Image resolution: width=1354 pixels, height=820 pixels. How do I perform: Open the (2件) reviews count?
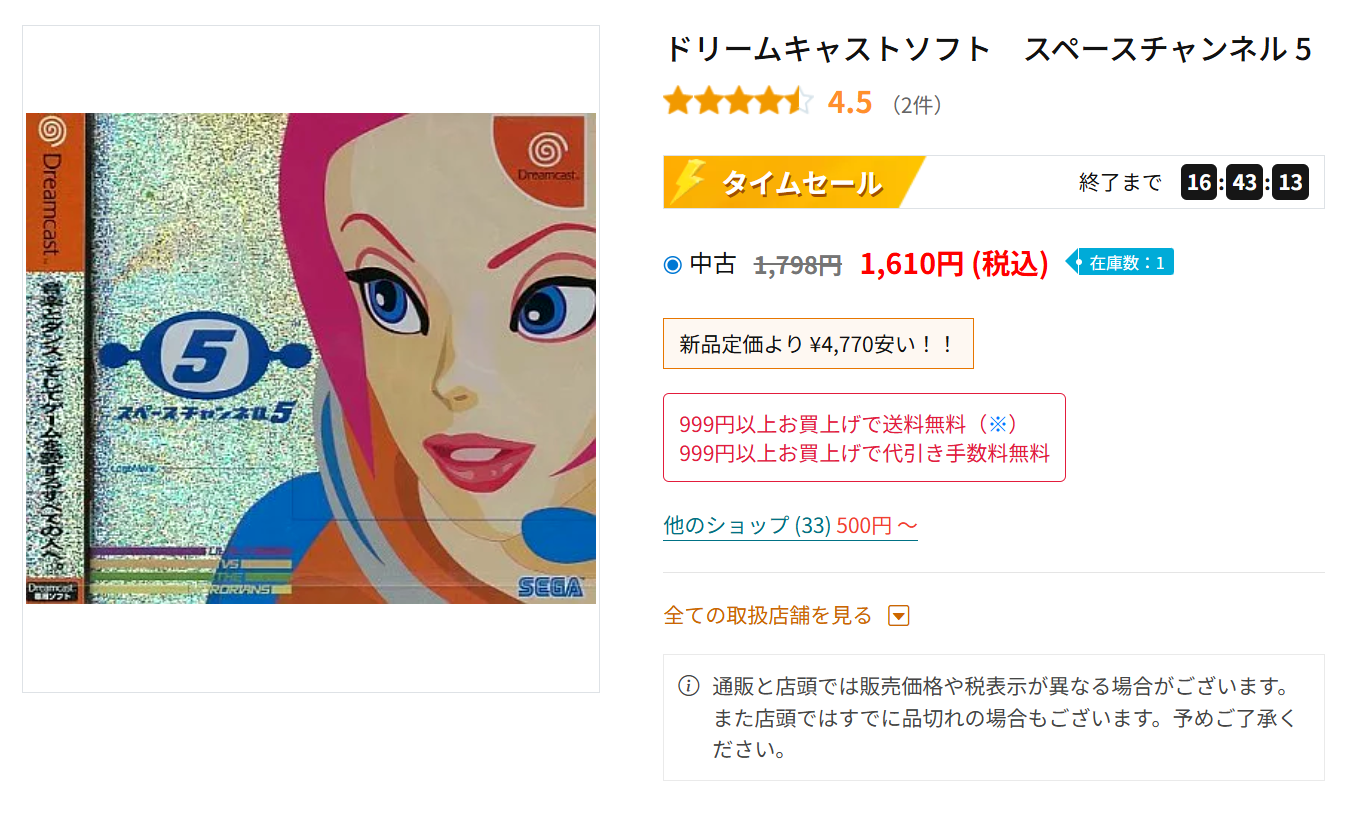[x=916, y=104]
